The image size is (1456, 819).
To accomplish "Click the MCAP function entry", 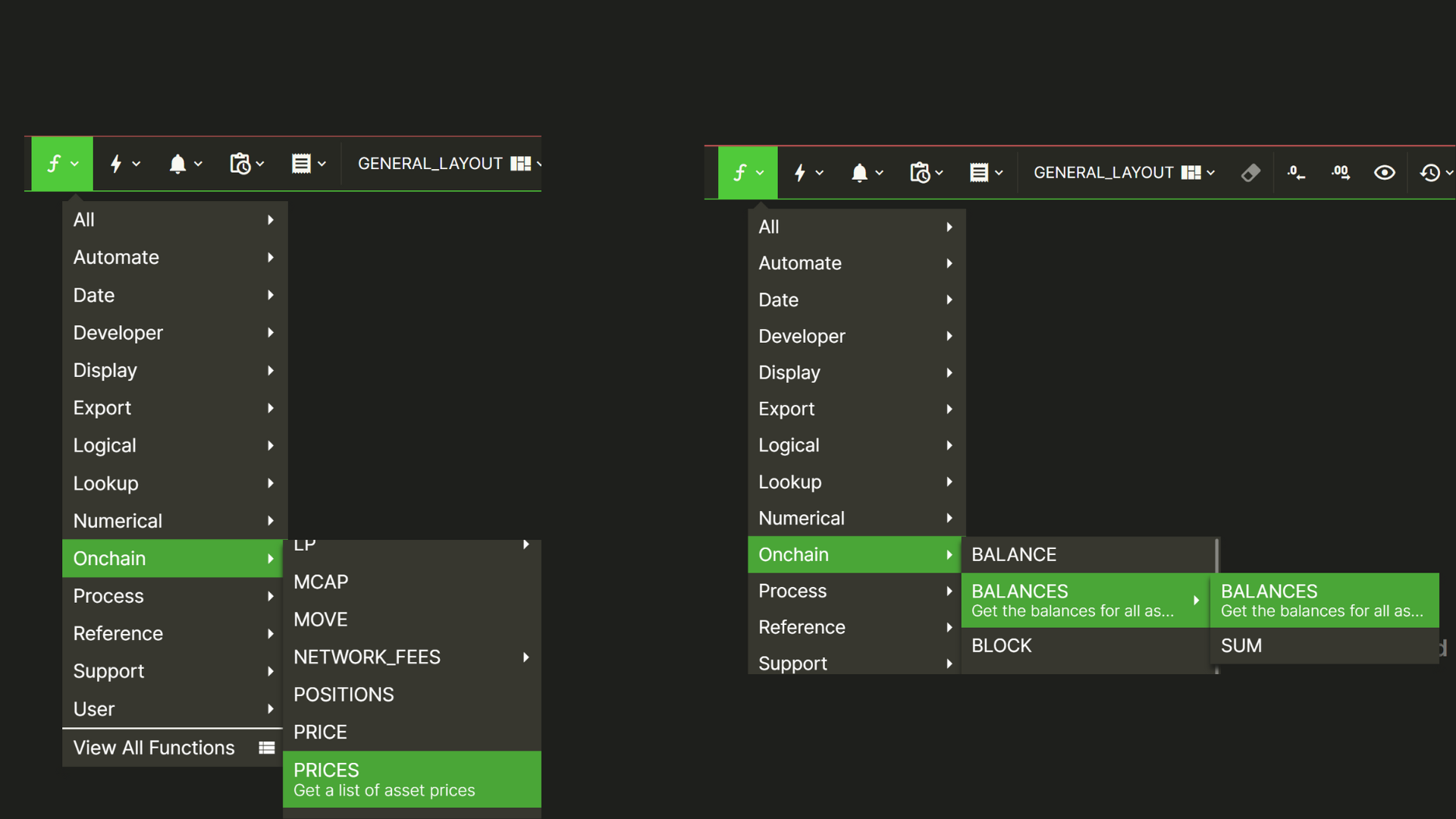I will [x=412, y=582].
